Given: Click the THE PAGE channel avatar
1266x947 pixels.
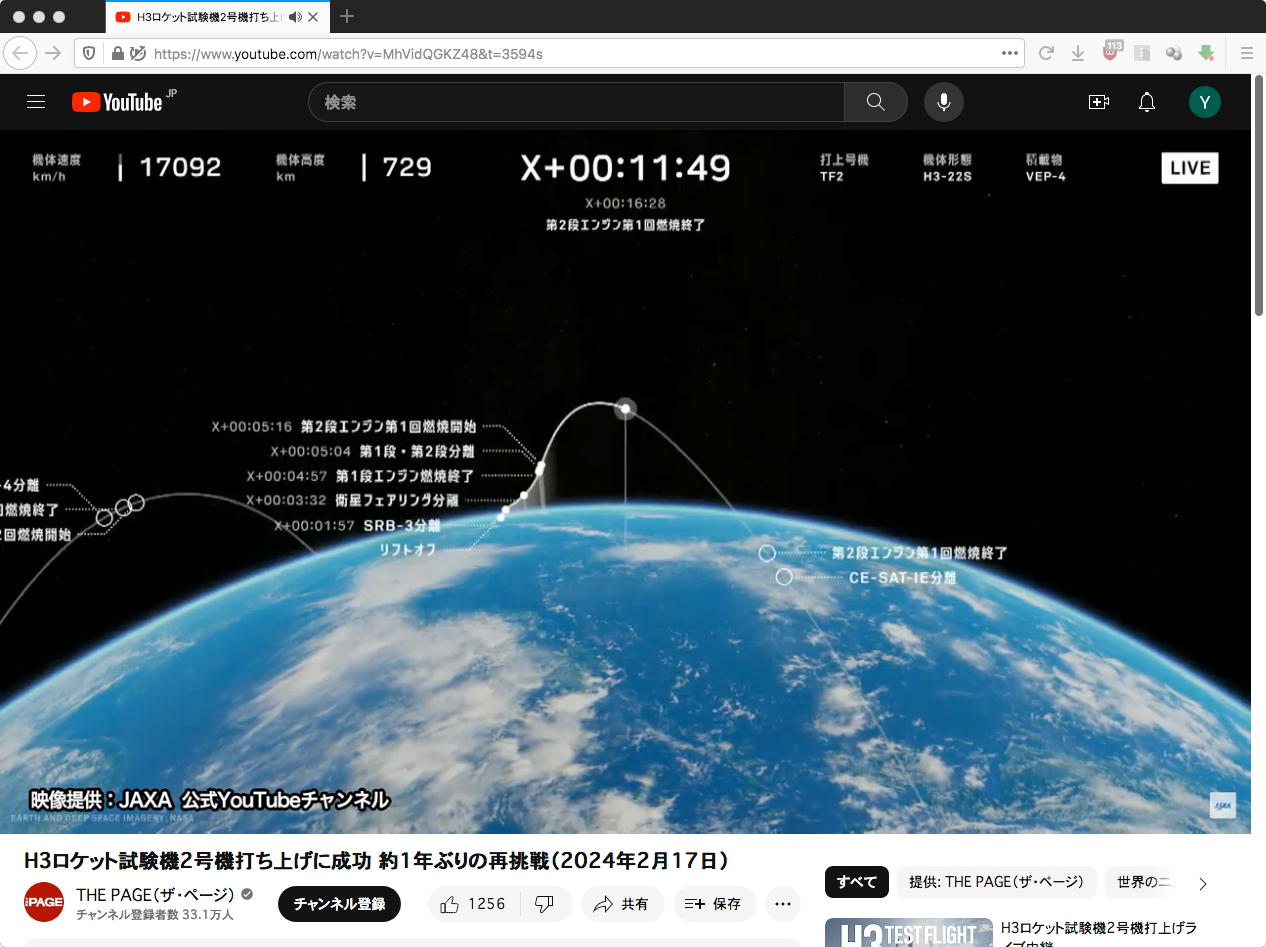Looking at the screenshot, I should coord(44,902).
